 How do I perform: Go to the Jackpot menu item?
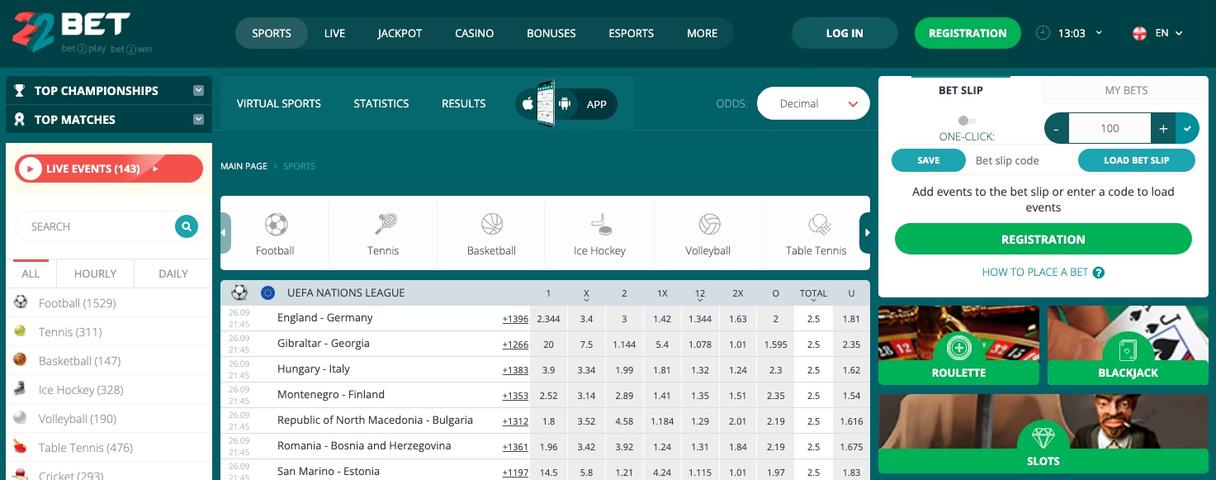pyautogui.click(x=400, y=33)
